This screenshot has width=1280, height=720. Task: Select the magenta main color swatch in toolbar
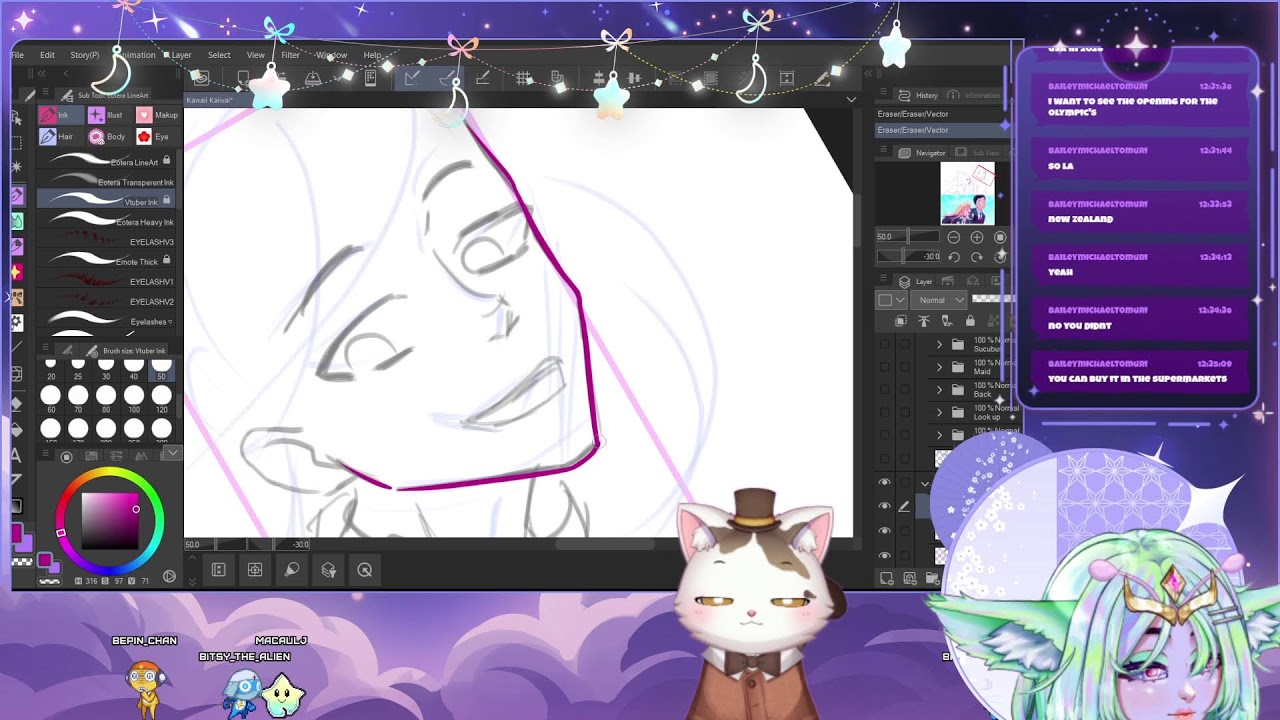[x=18, y=533]
